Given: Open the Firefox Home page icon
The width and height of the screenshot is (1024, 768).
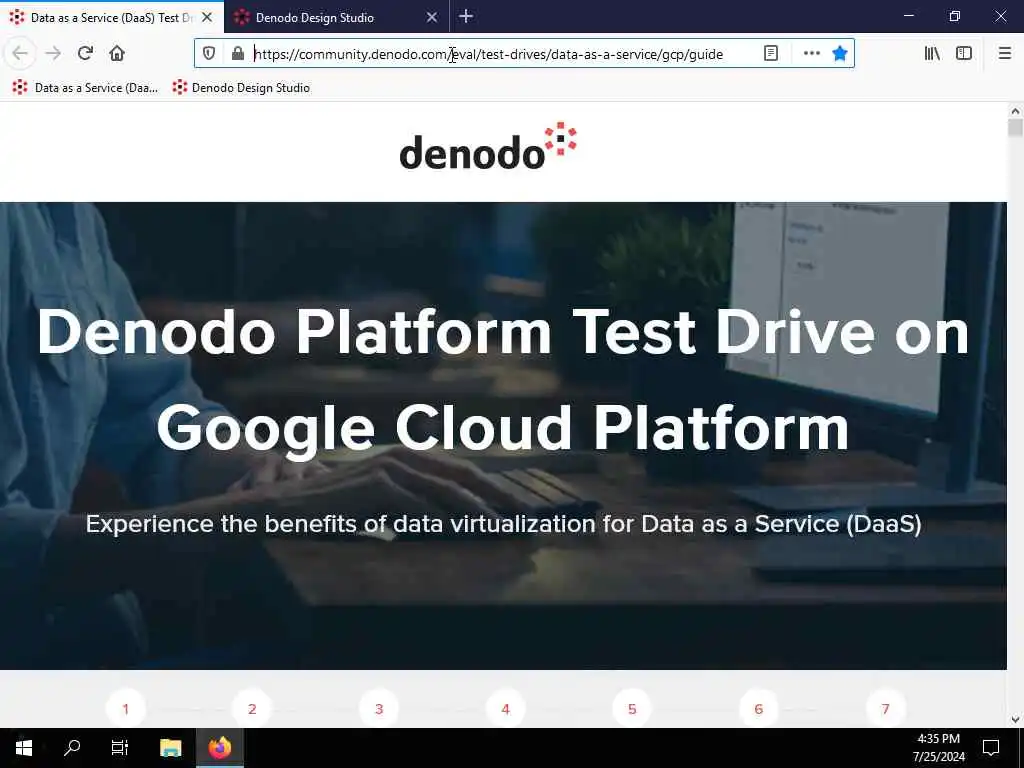Looking at the screenshot, I should (117, 53).
